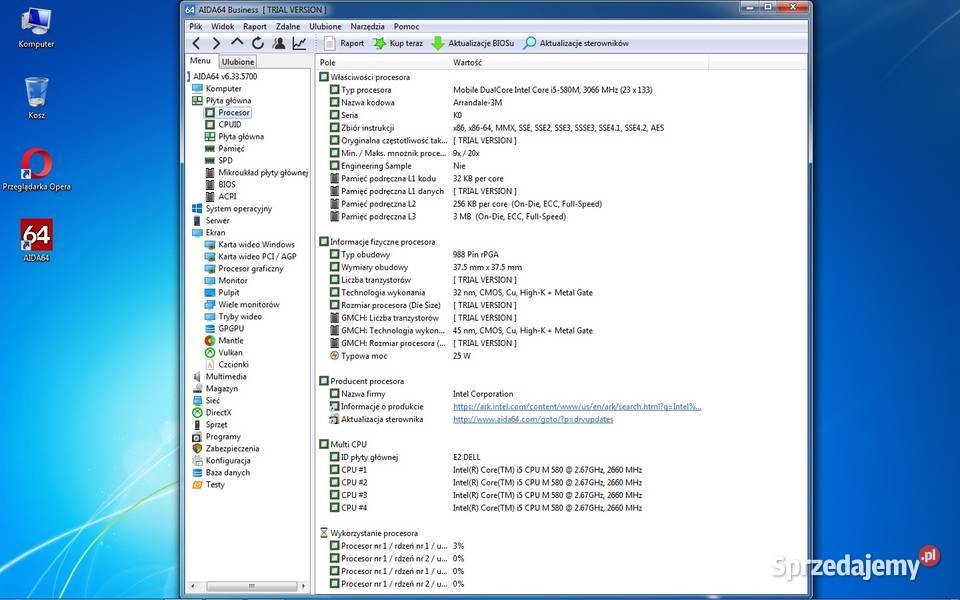Open the graph chart toolbar icon
The width and height of the screenshot is (960, 600).
[x=299, y=43]
